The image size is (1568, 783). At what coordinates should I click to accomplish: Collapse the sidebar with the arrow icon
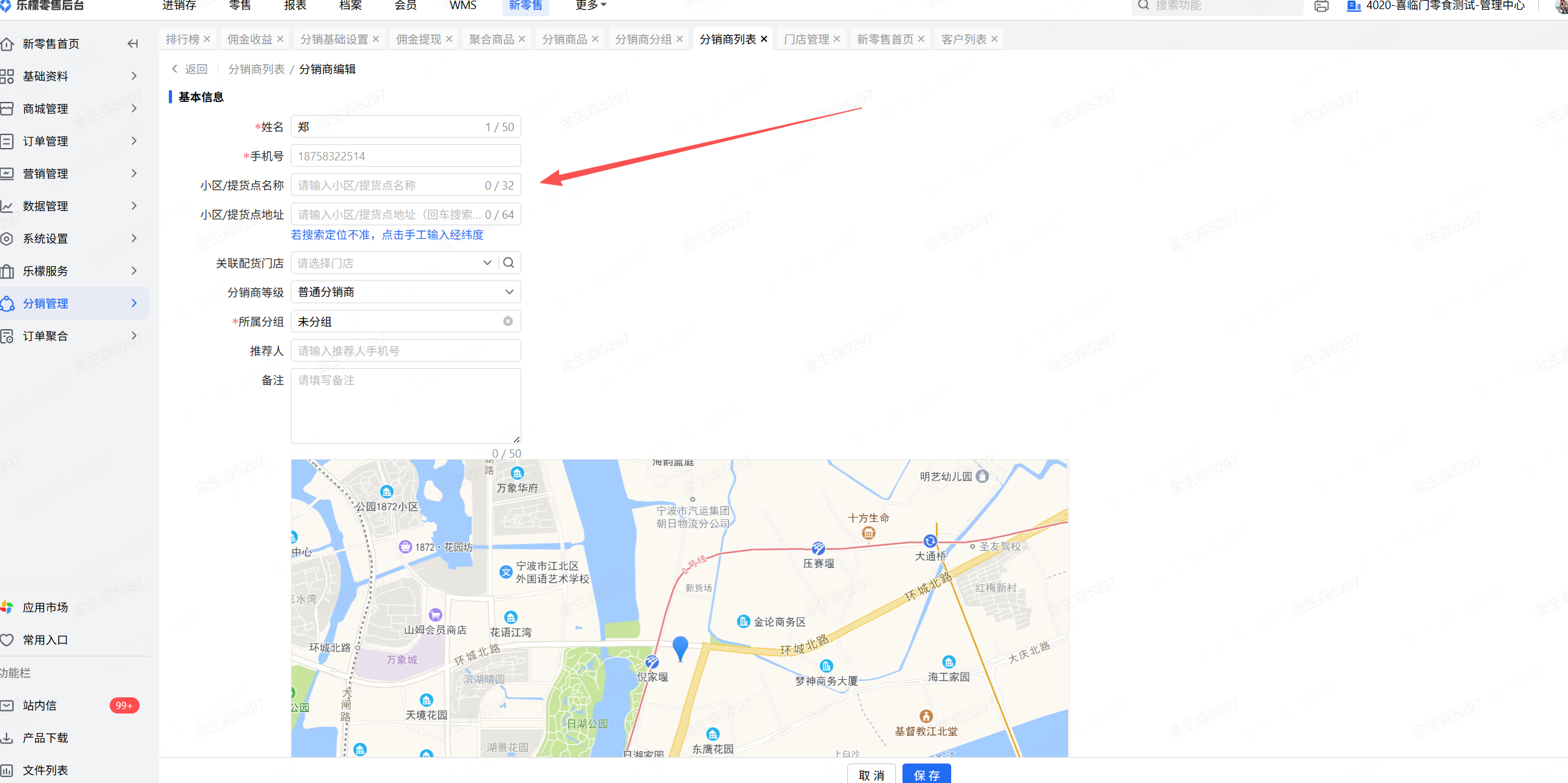pos(132,43)
